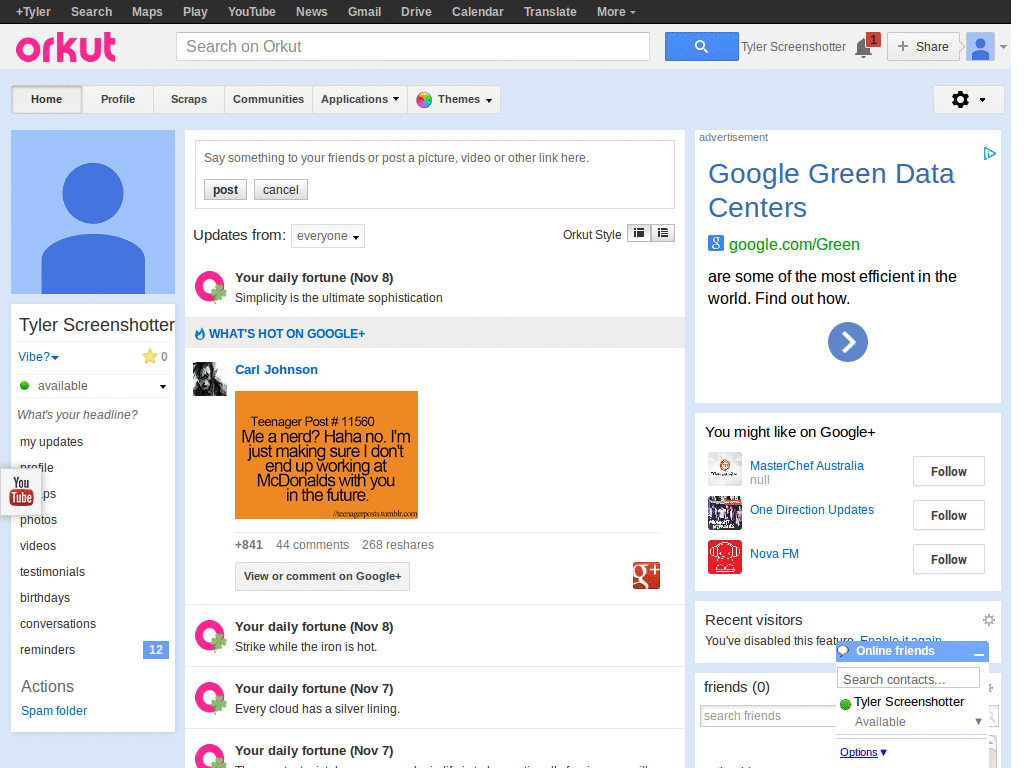Click the YouTube floating sidebar icon

[x=21, y=492]
